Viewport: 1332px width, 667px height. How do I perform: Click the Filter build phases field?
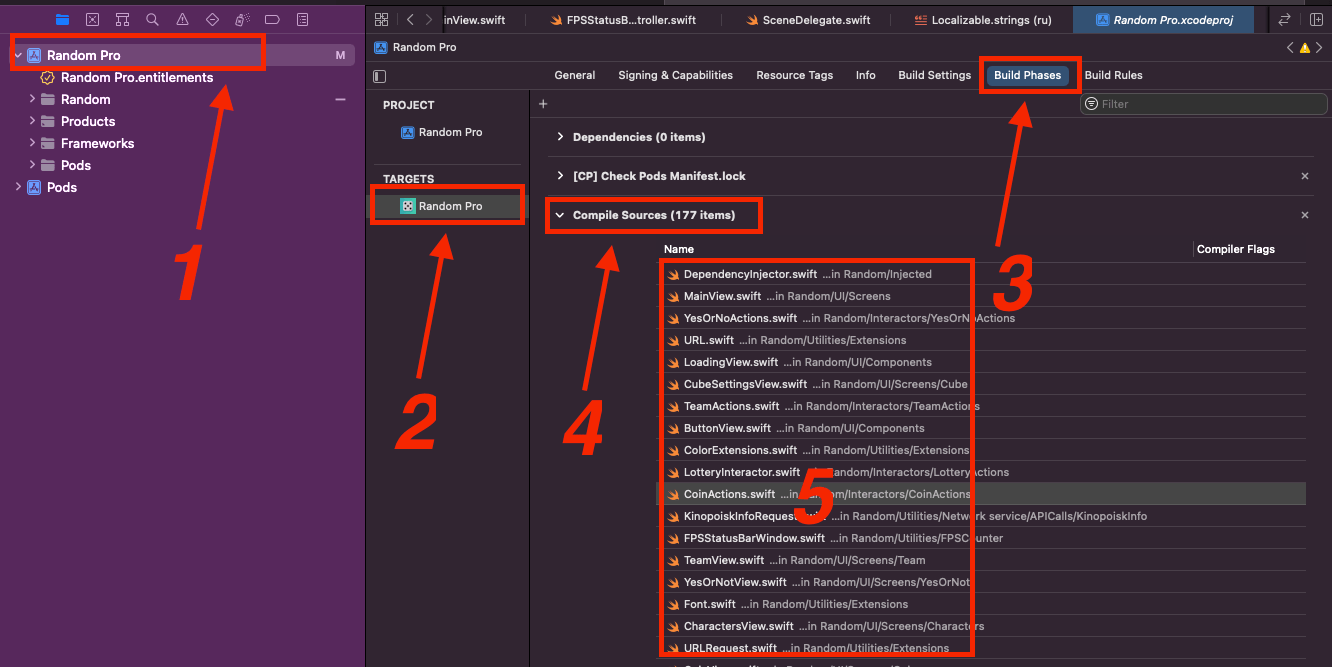pos(1204,104)
